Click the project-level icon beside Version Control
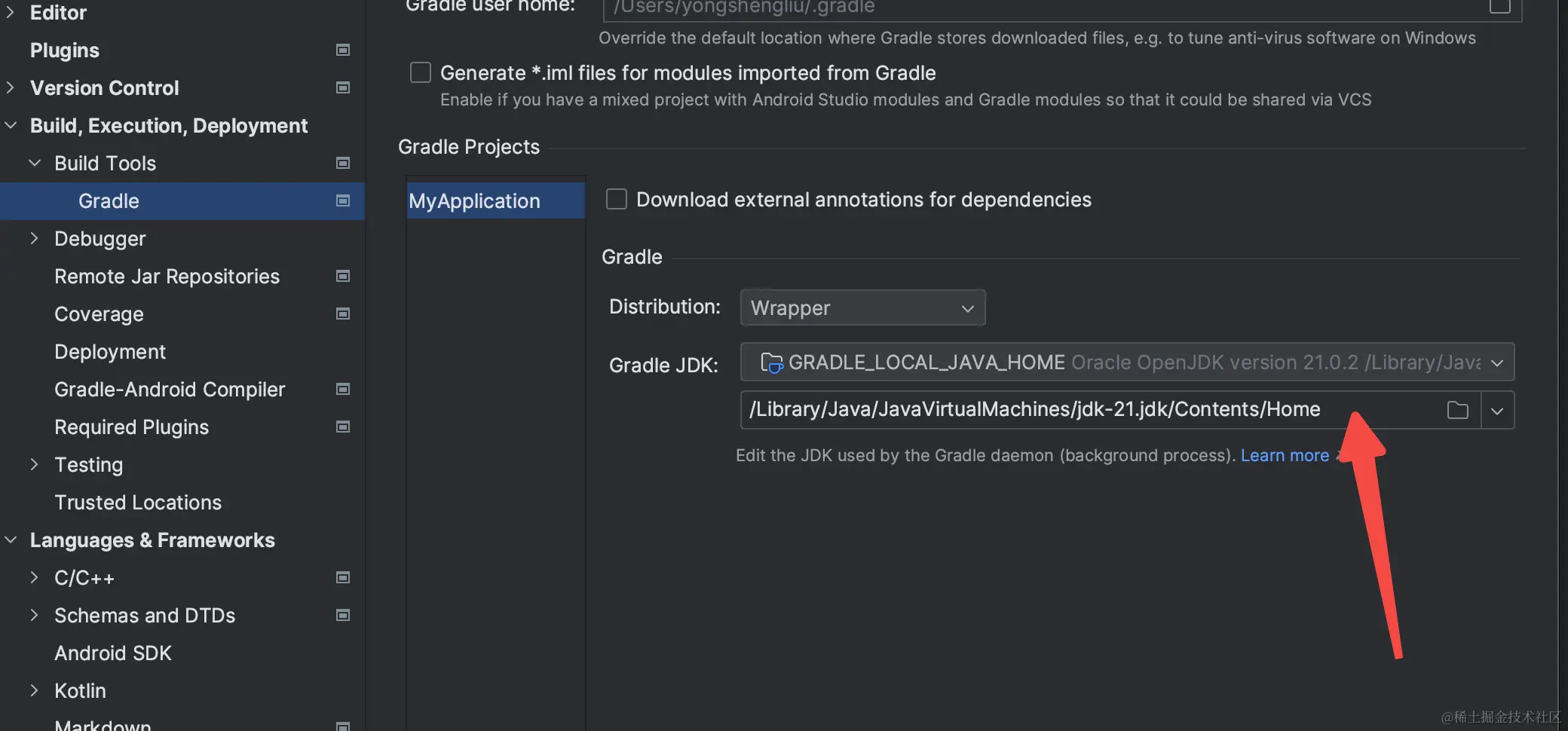The height and width of the screenshot is (731, 1568). tap(343, 88)
